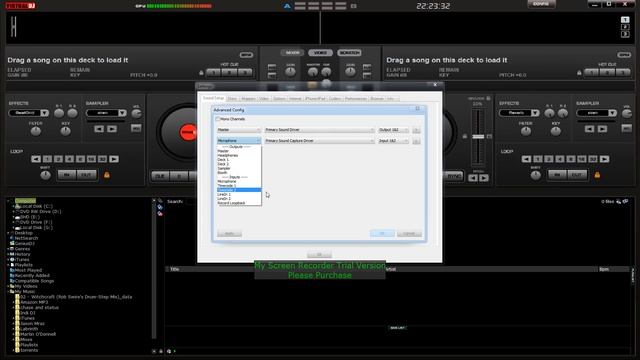The image size is (640, 360).
Task: Open Primary Sound Capture Driver dropdown
Action: (319, 141)
